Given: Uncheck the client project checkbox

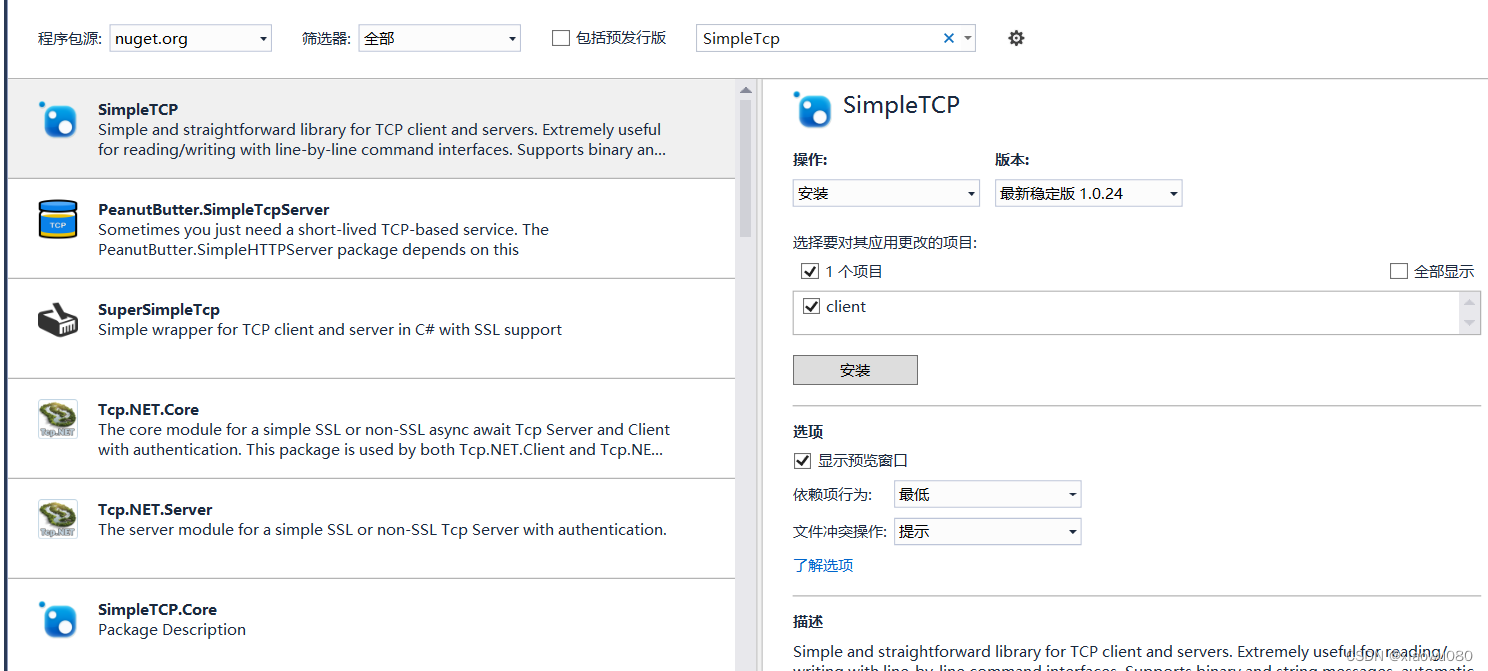Looking at the screenshot, I should tap(811, 306).
